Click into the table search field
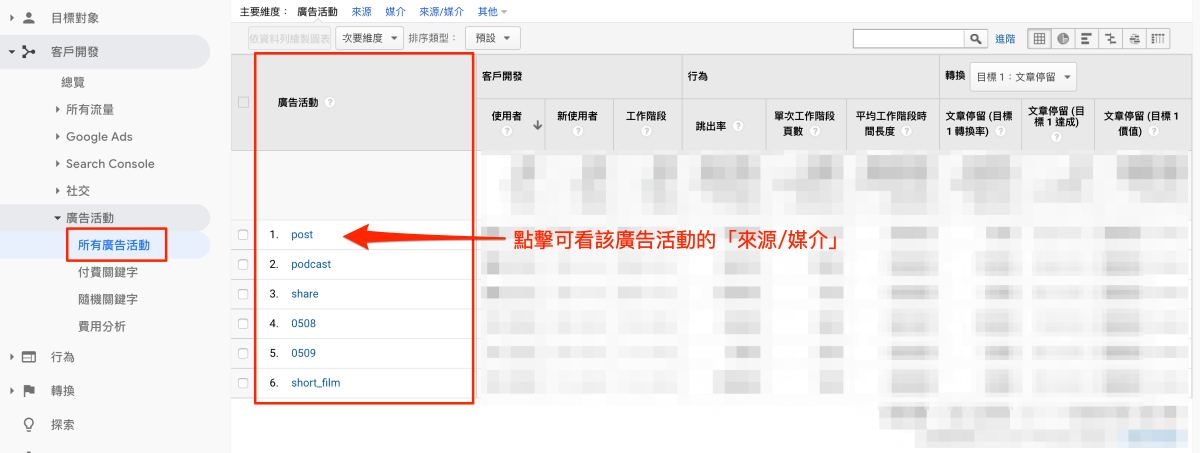The width and height of the screenshot is (1200, 453). click(x=908, y=38)
